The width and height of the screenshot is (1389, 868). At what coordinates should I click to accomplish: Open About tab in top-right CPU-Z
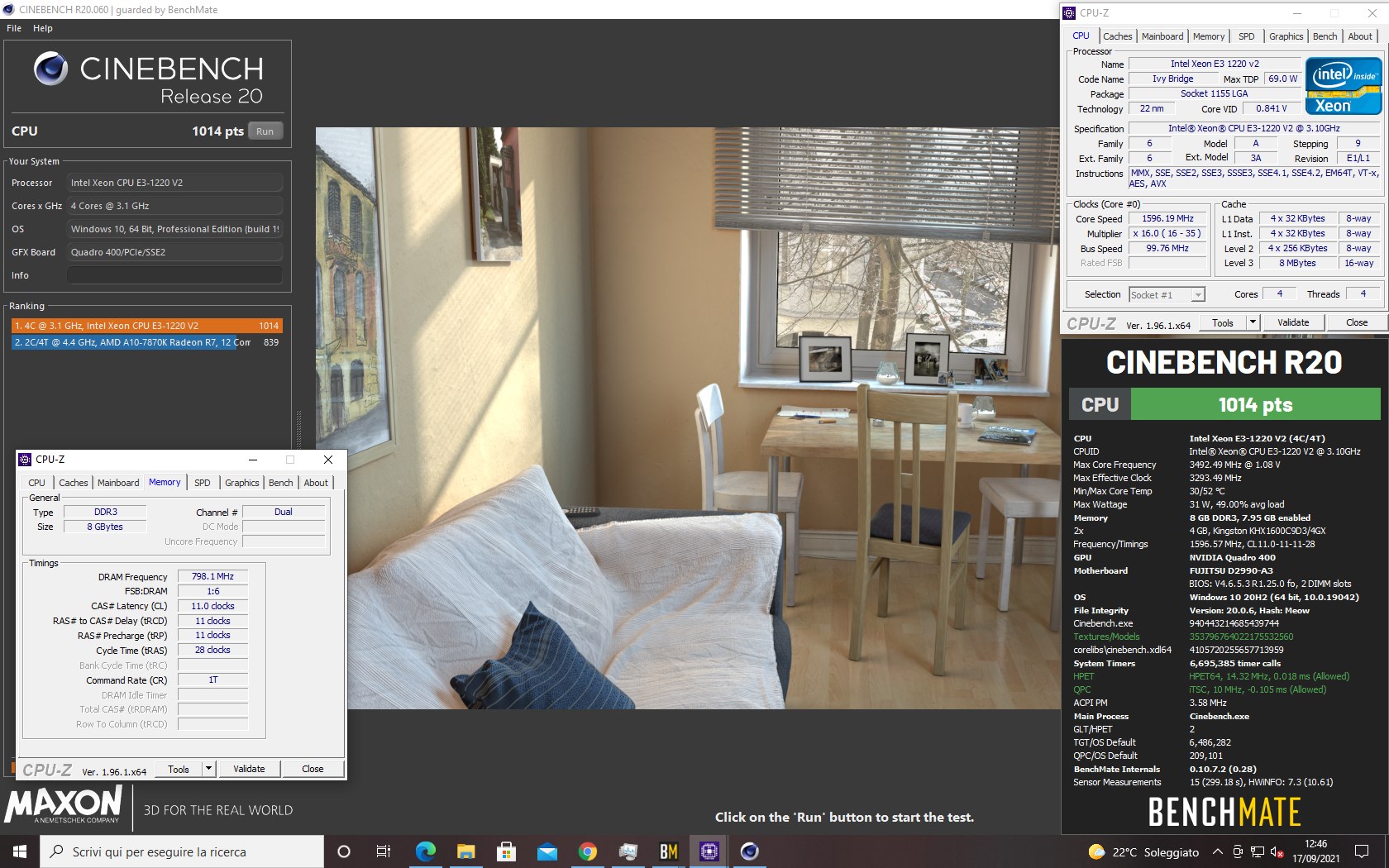tap(1360, 36)
